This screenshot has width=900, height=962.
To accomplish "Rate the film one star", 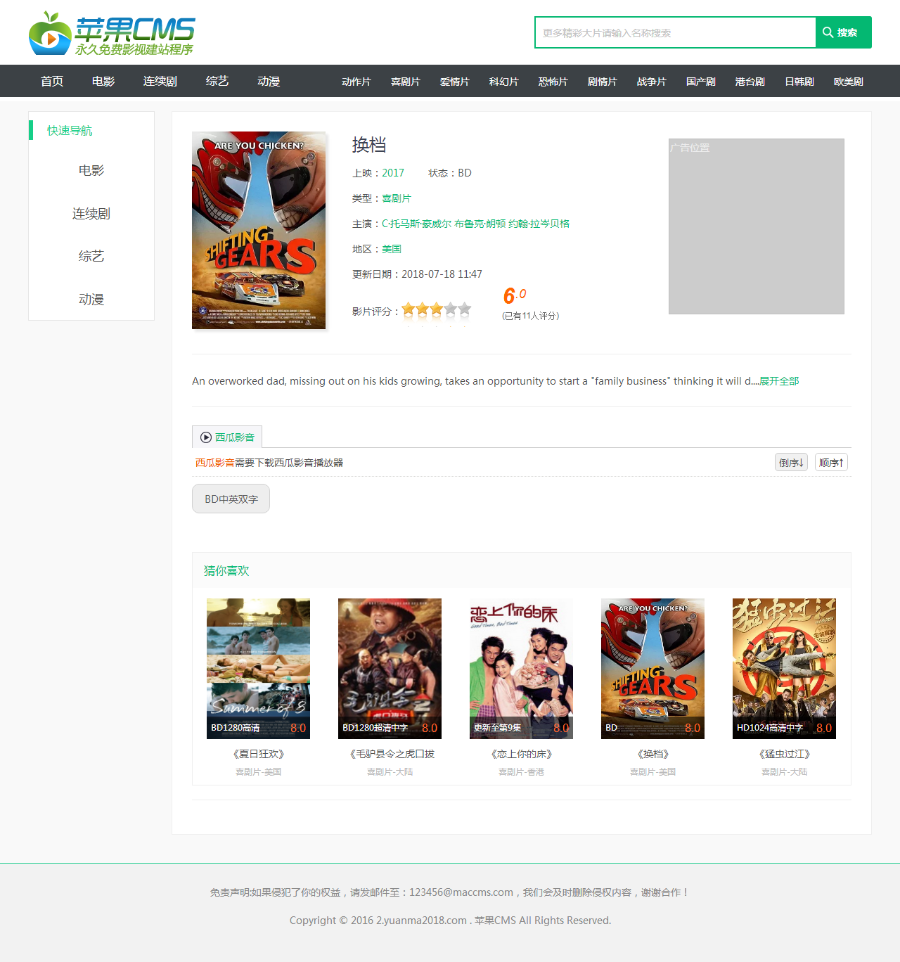I will click(x=408, y=309).
